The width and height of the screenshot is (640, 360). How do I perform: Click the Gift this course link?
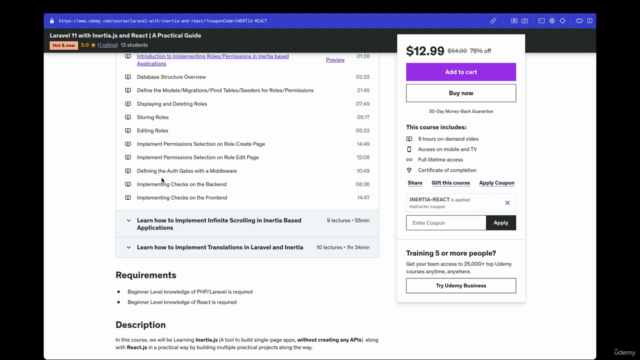tap(451, 183)
